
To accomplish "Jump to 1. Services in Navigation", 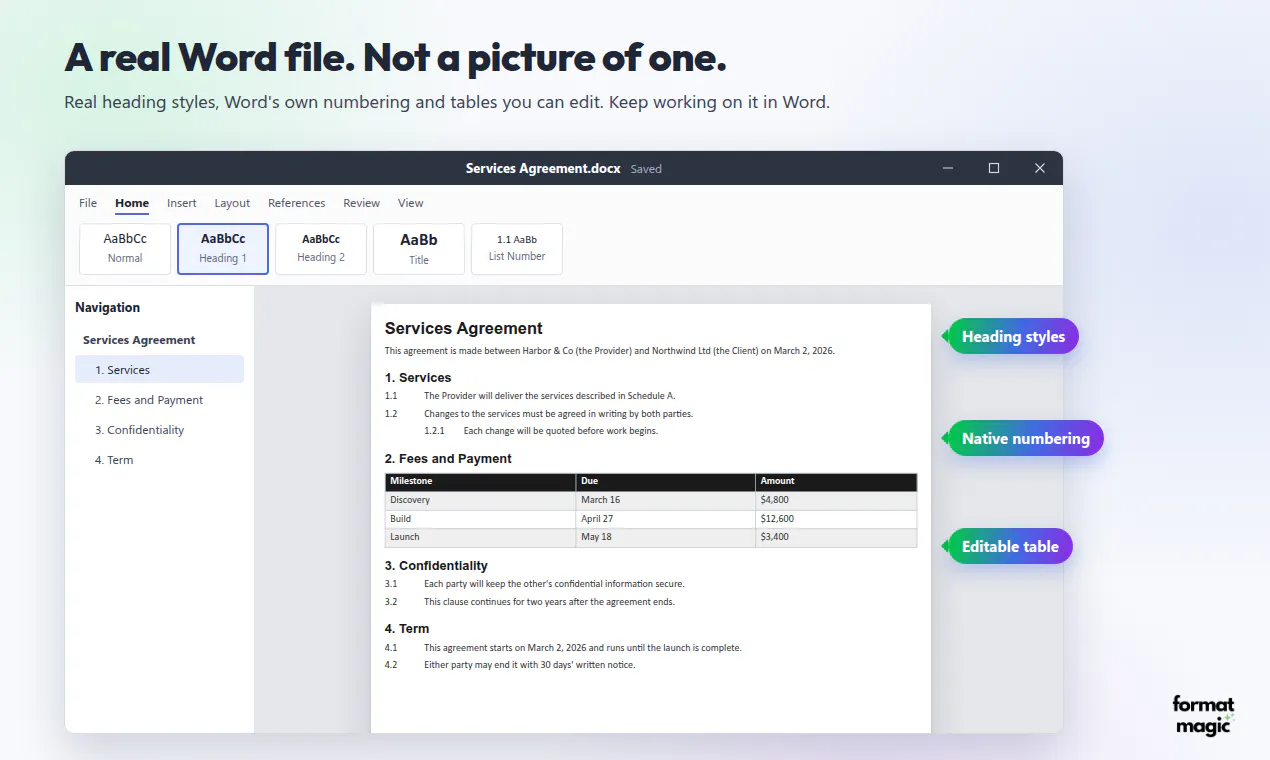I will 159,370.
